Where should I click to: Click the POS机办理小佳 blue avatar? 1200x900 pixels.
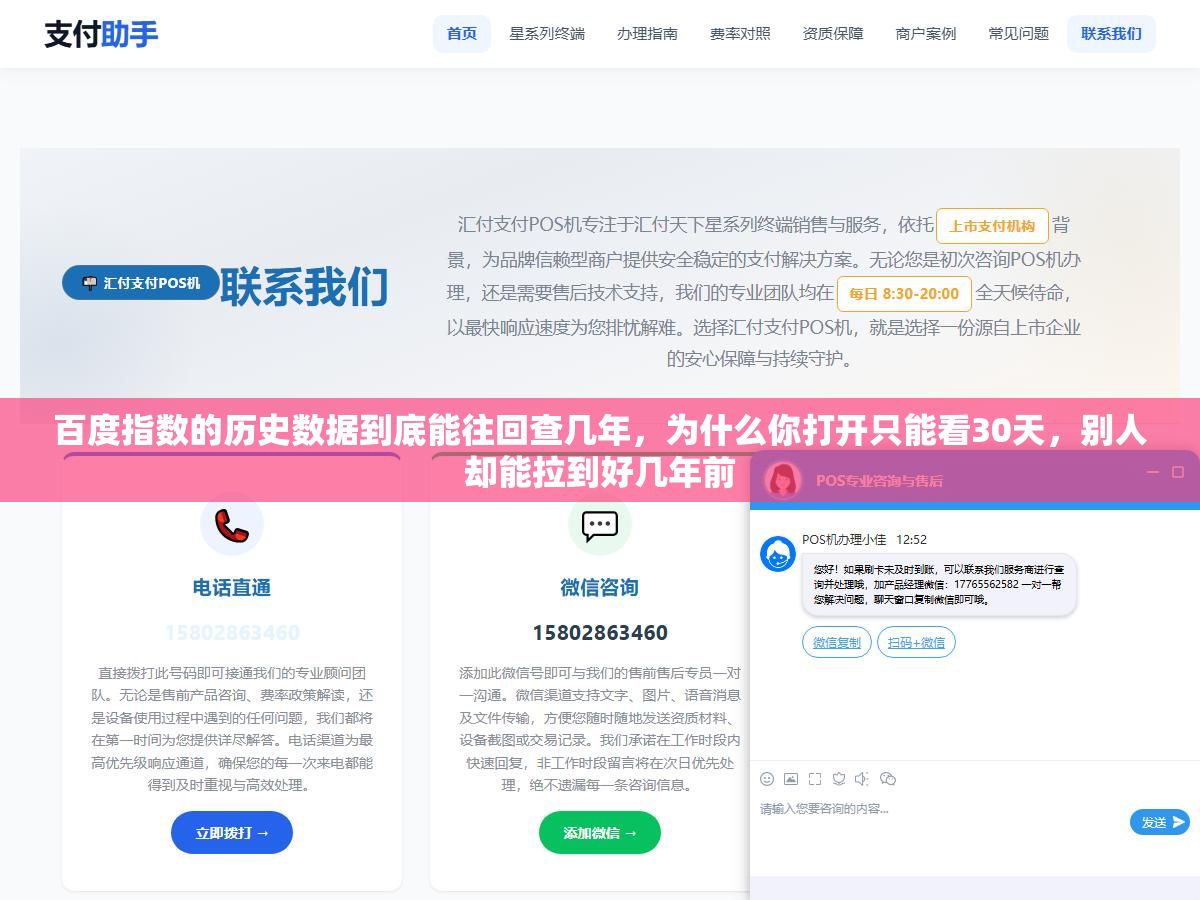(778, 554)
